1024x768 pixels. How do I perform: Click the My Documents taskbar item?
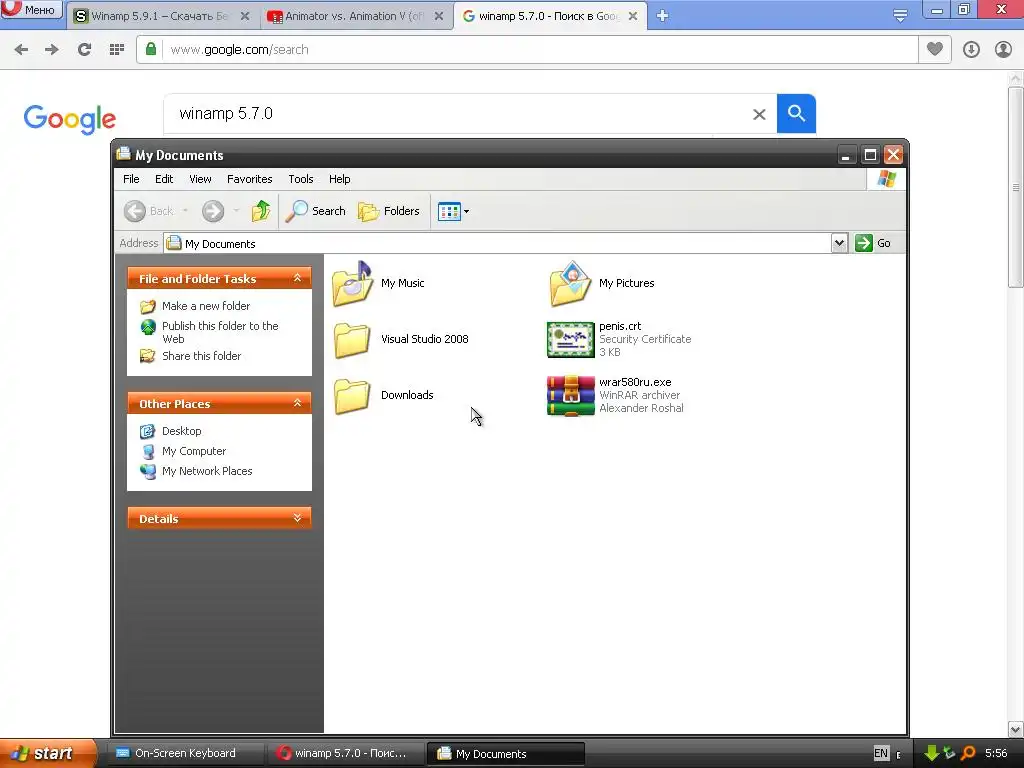[x=506, y=754]
